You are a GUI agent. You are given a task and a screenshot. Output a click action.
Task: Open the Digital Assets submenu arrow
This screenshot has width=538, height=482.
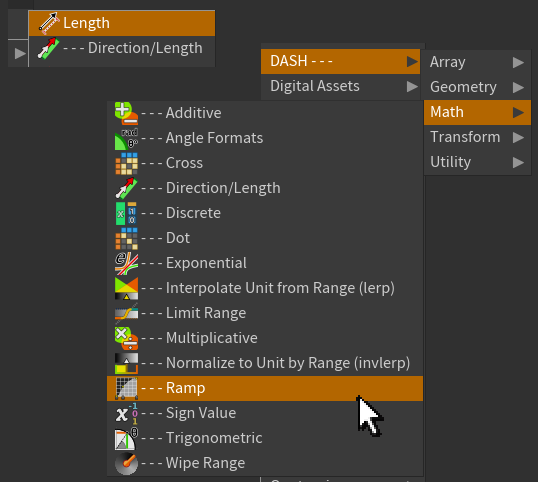[x=412, y=86]
